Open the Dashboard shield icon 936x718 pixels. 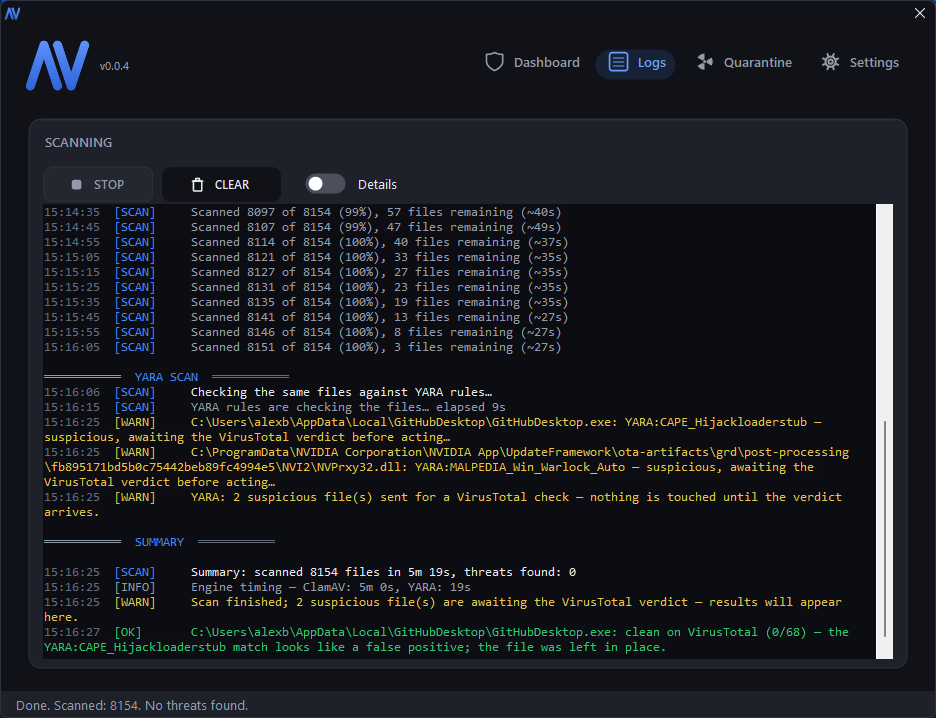494,62
